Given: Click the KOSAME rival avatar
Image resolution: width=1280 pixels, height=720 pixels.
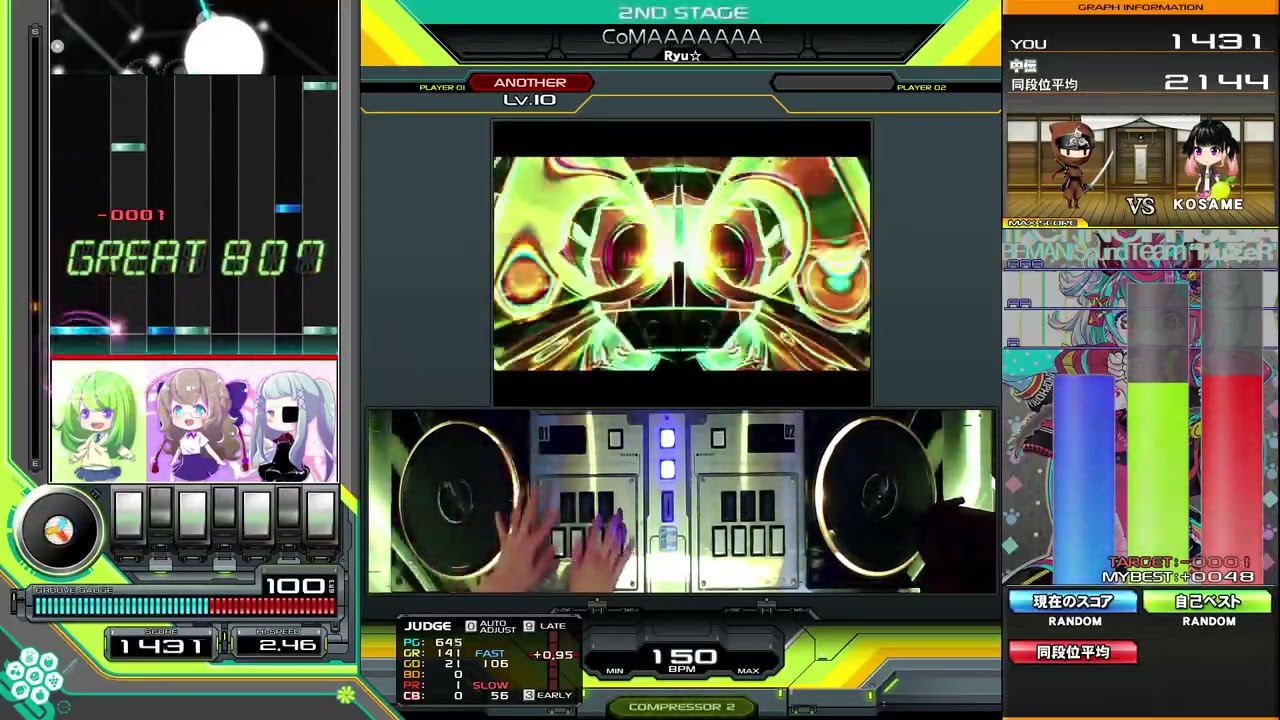Looking at the screenshot, I should [x=1211, y=160].
